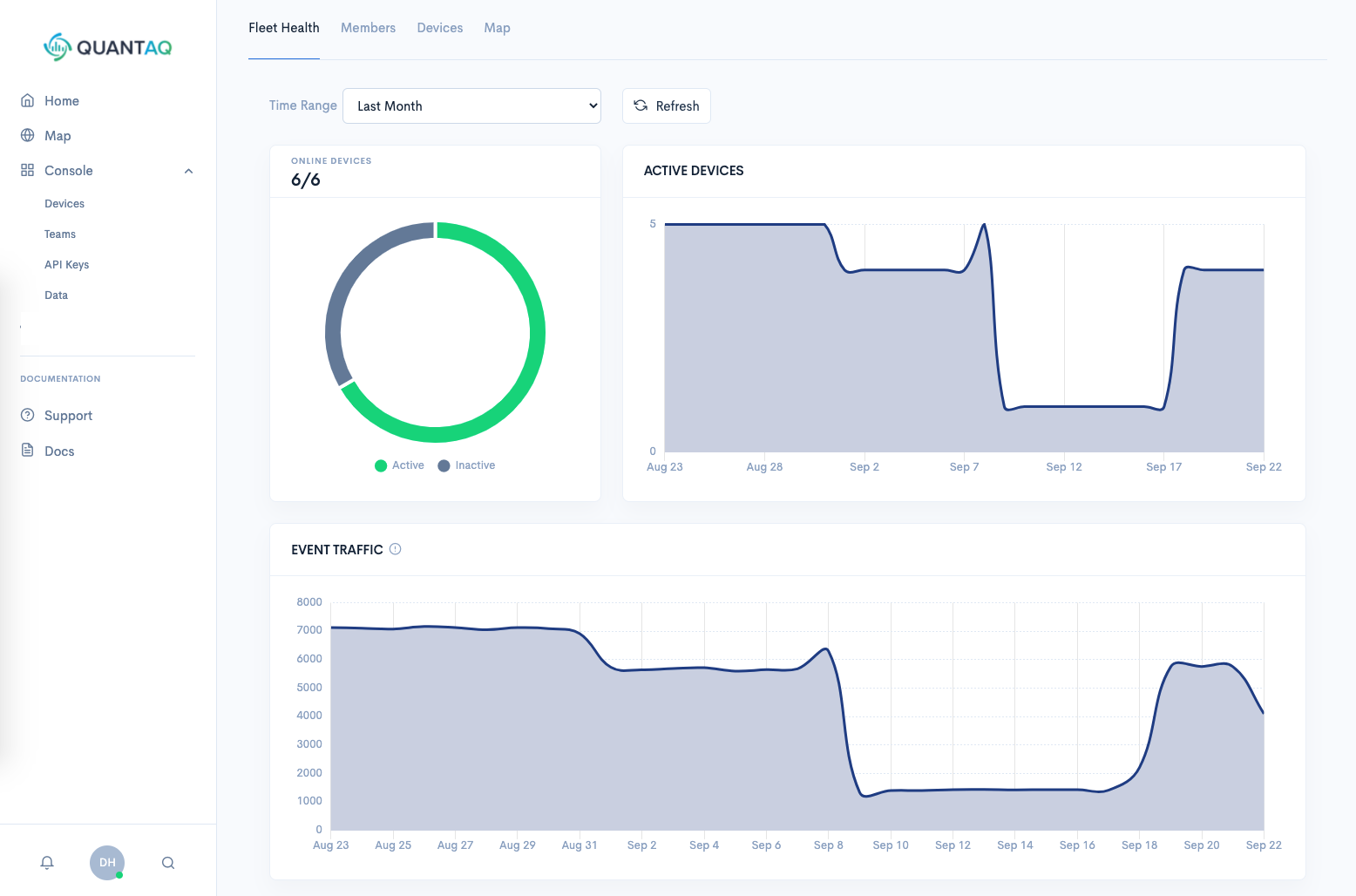Open the Time Range dropdown
The width and height of the screenshot is (1356, 896).
pos(471,106)
